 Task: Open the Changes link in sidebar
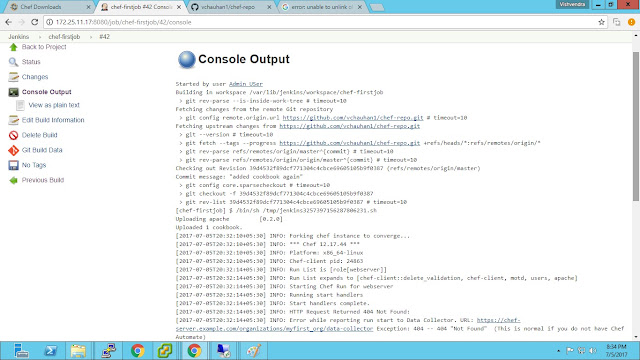click(x=35, y=77)
